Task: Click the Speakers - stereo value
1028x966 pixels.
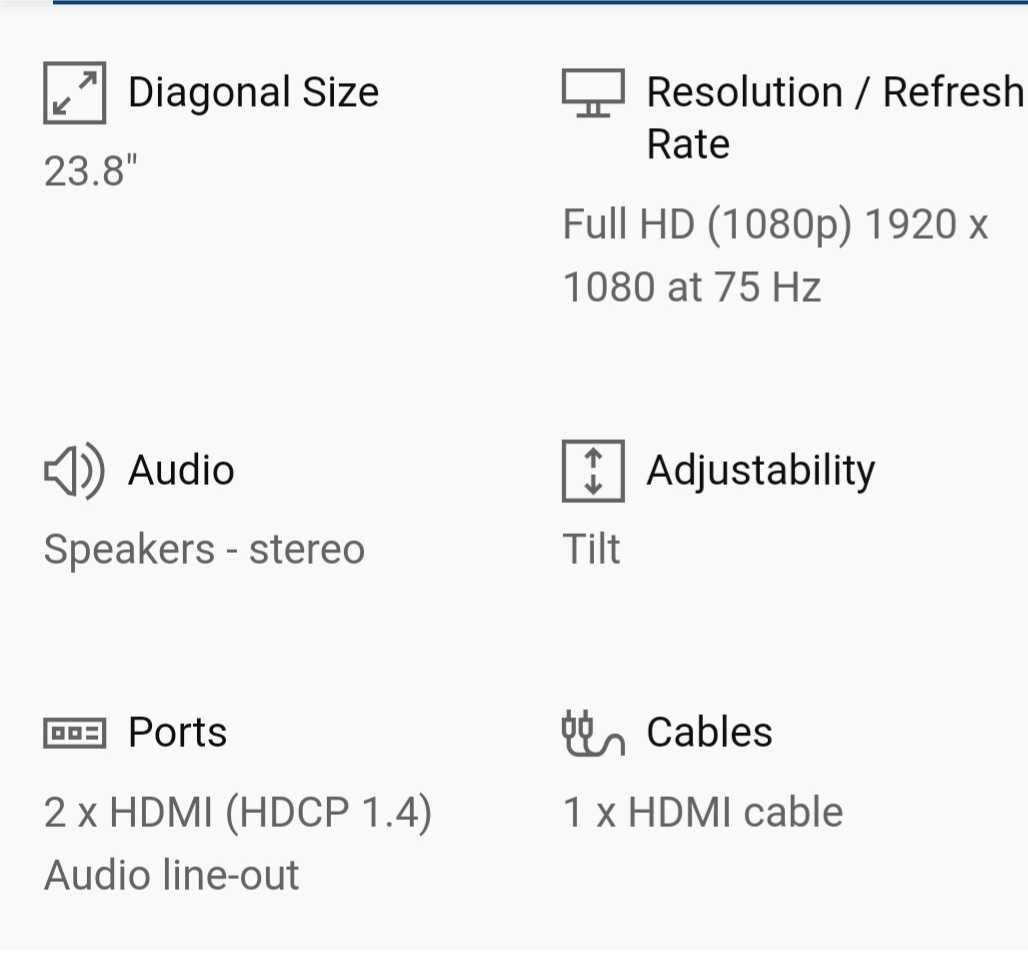Action: point(204,549)
